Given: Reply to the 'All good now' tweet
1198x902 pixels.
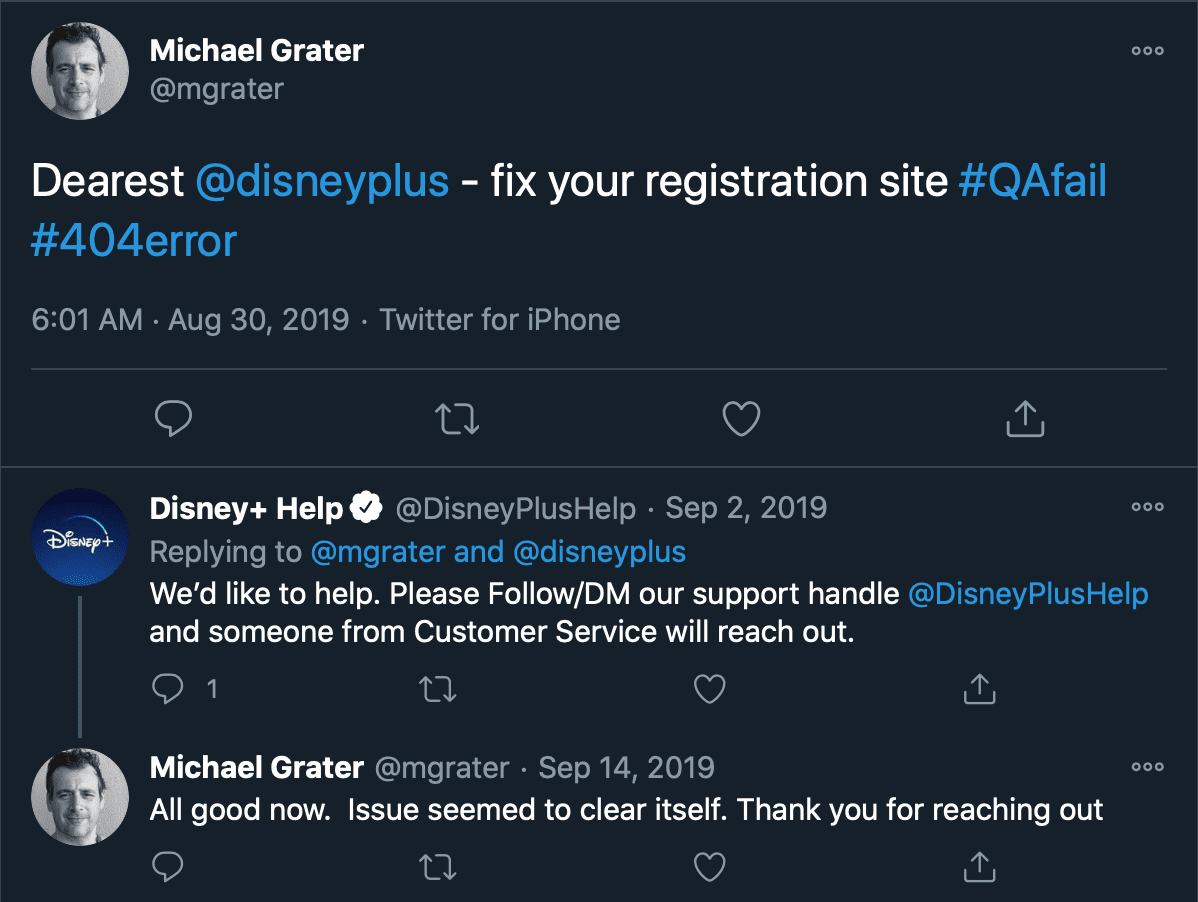Looking at the screenshot, I should [168, 866].
